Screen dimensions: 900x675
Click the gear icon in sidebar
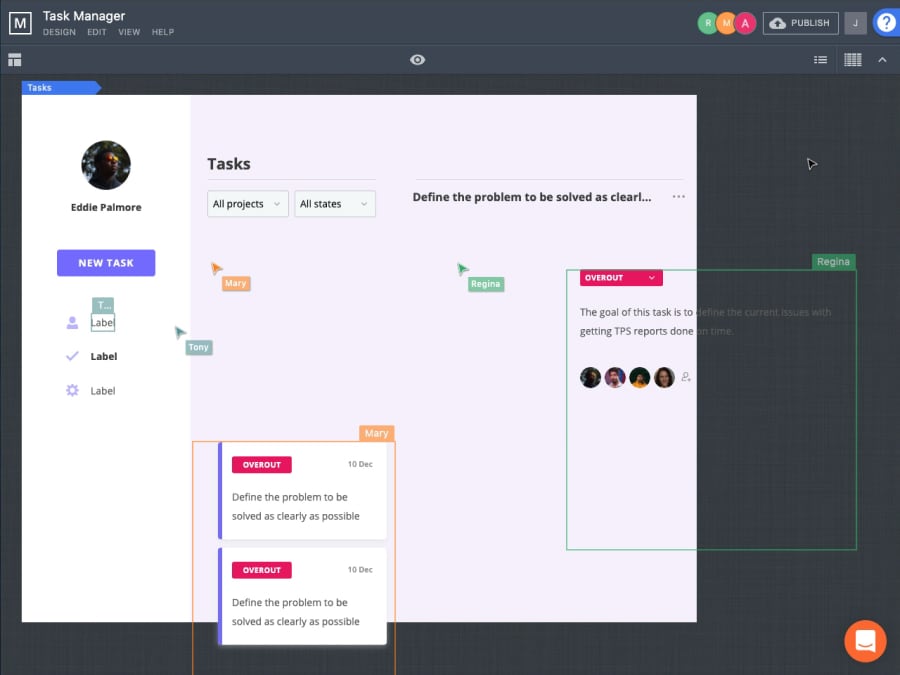(72, 391)
